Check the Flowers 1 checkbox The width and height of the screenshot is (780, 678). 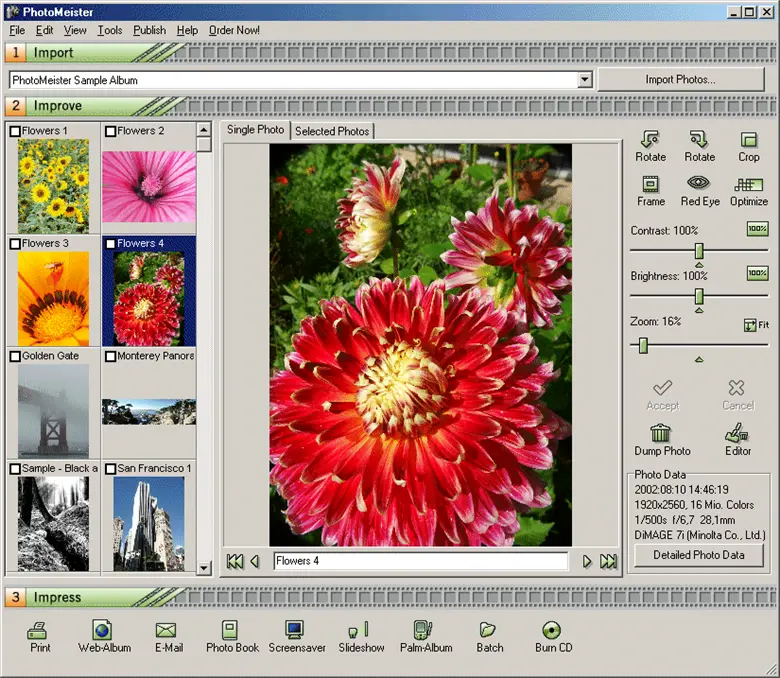coord(15,131)
